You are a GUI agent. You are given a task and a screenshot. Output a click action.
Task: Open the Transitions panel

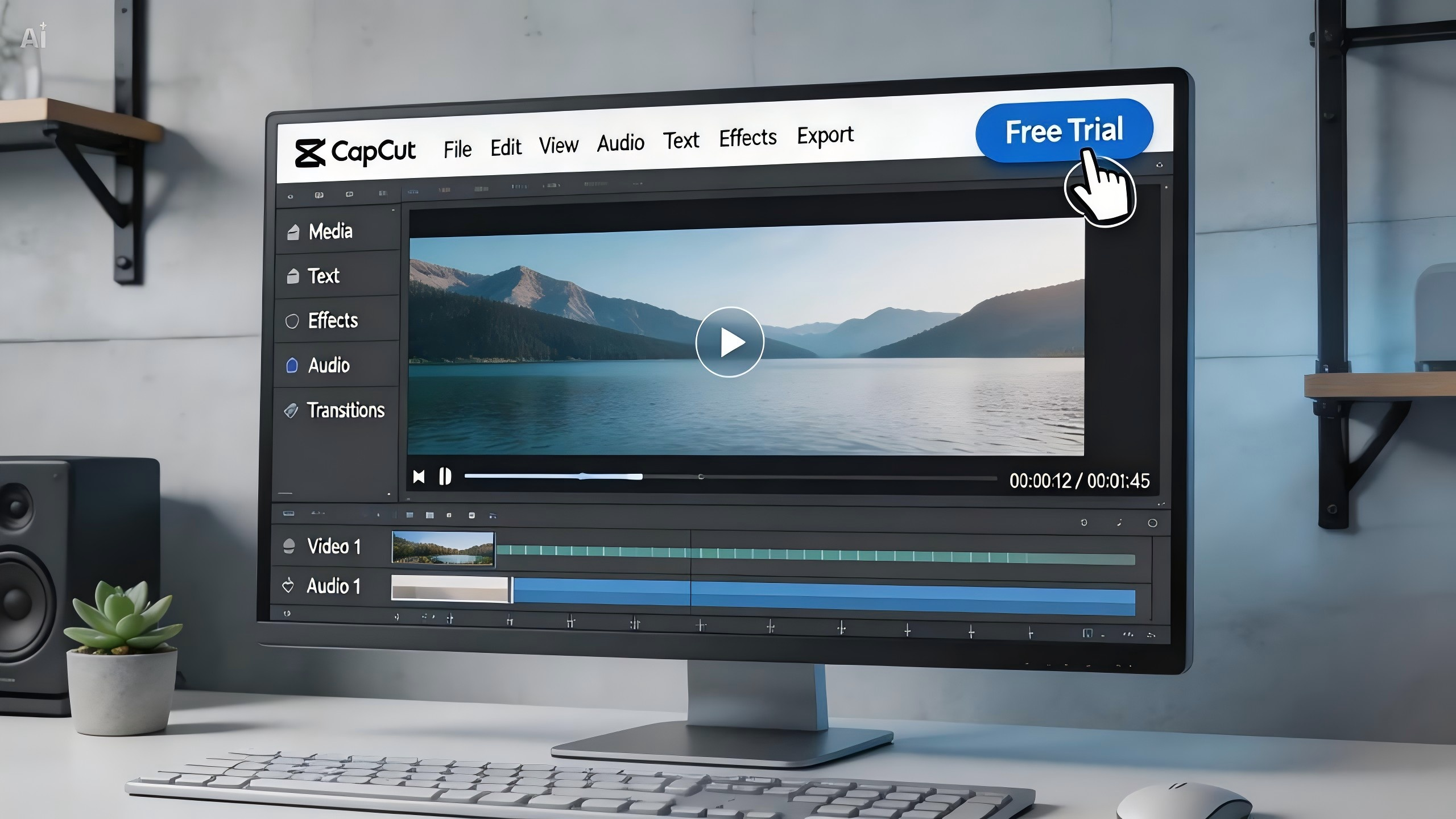345,411
